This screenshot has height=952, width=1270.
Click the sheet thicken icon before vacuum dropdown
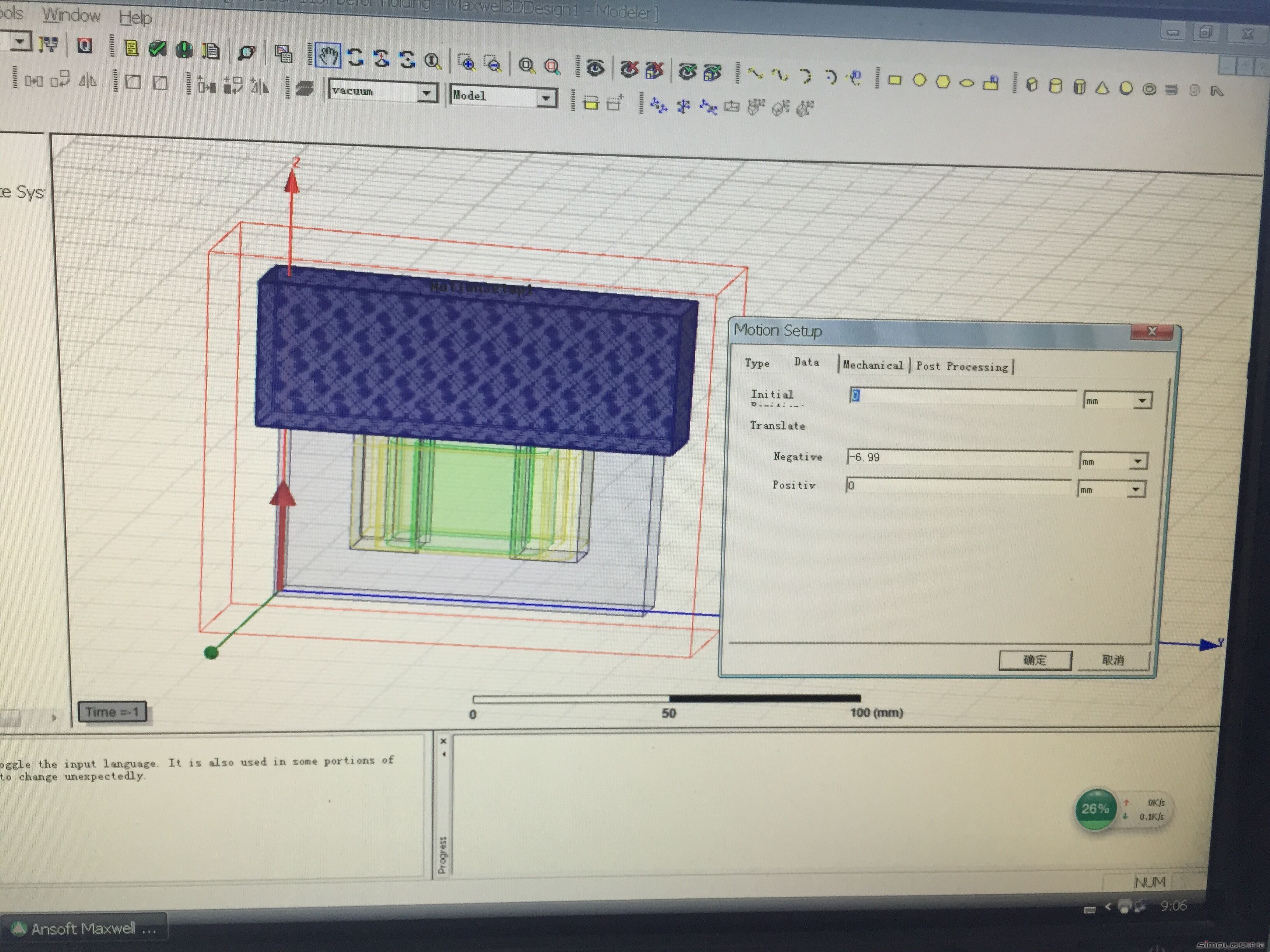coord(305,88)
